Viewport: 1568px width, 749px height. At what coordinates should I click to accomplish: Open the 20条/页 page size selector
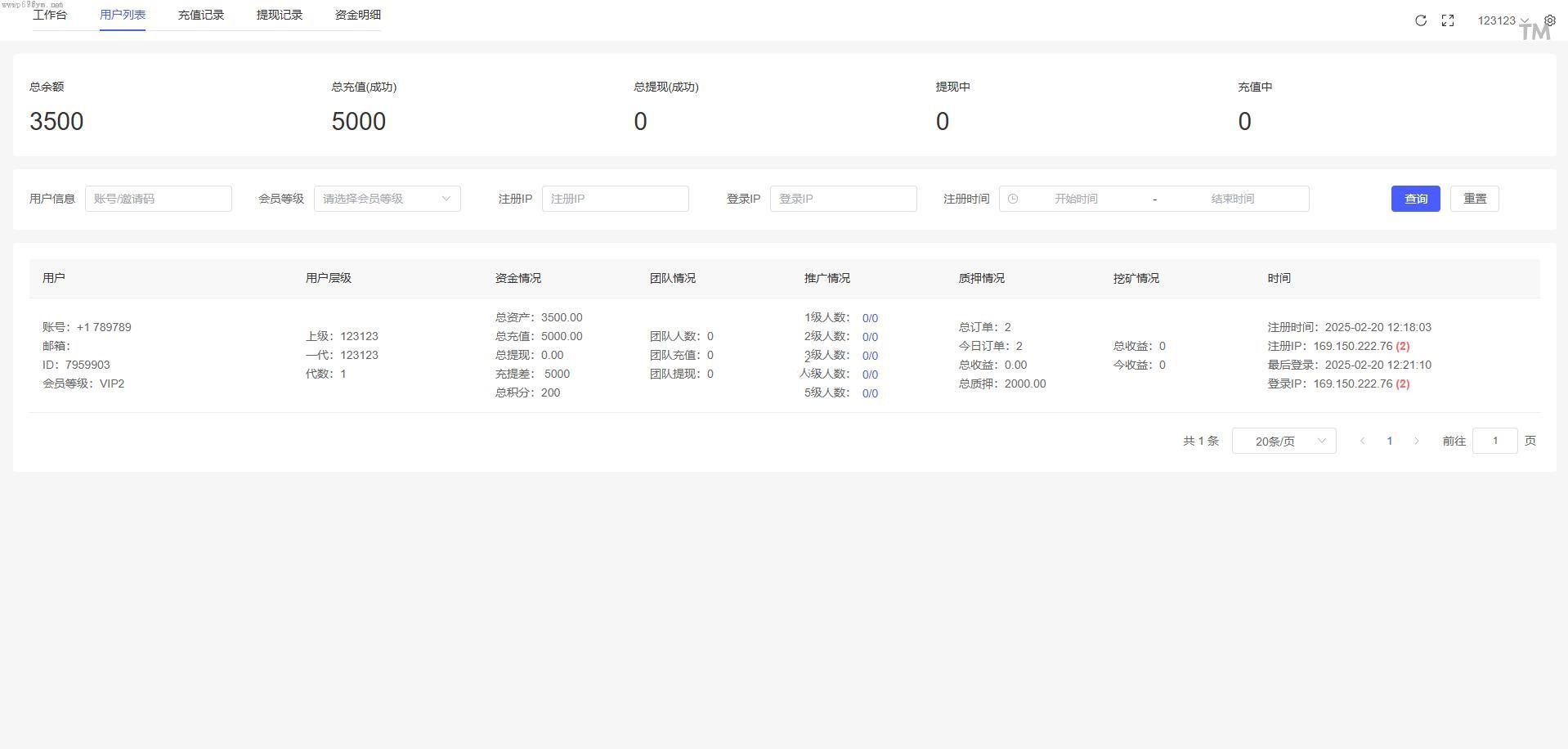point(1284,441)
